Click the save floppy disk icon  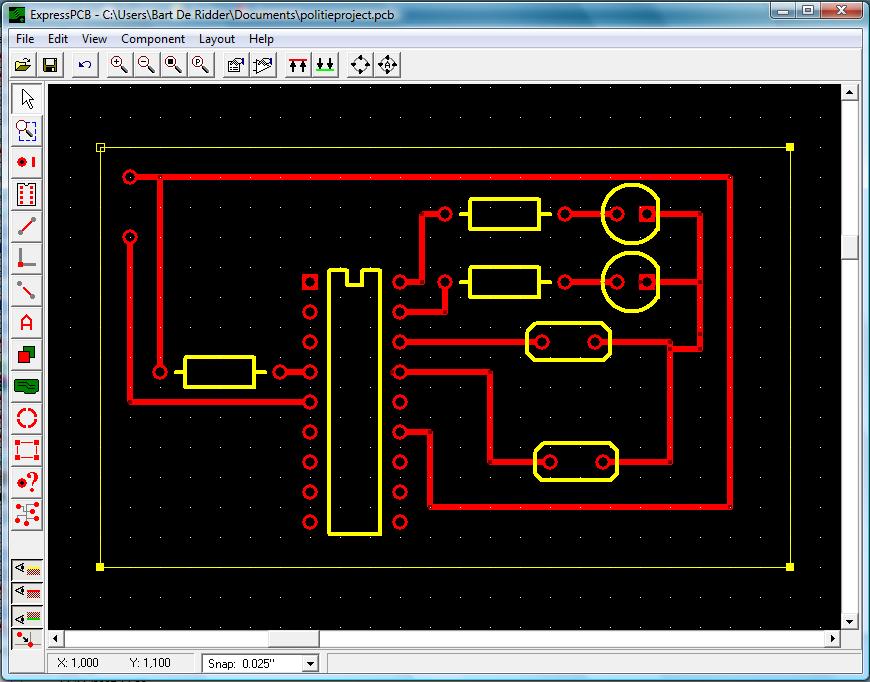point(50,65)
